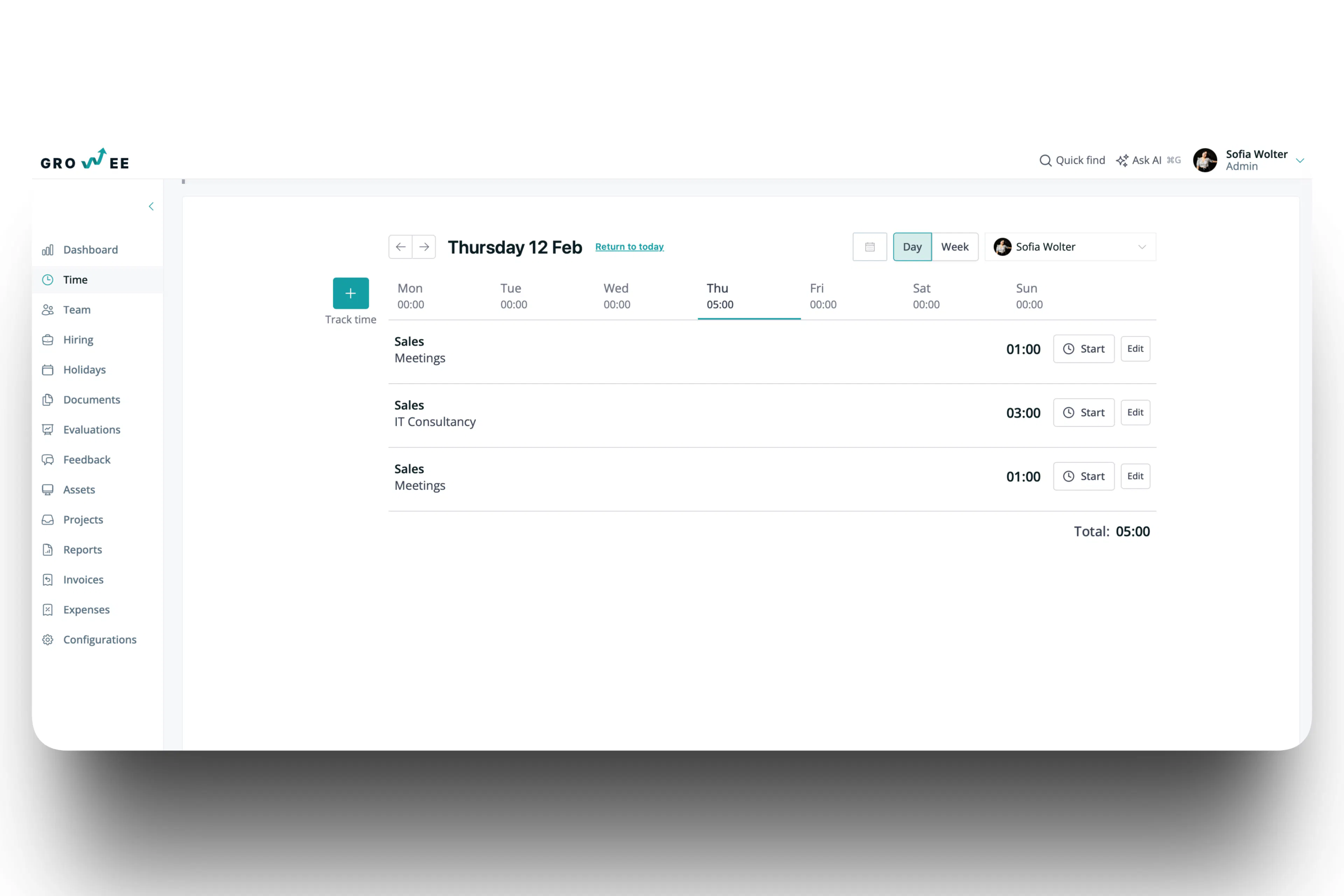Select the Wed day tab
The height and width of the screenshot is (896, 1344).
616,295
